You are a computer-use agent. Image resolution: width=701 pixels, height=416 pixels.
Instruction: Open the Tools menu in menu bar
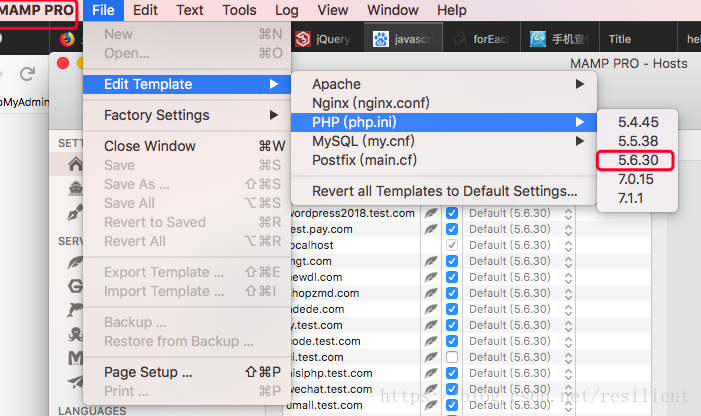[x=239, y=10]
